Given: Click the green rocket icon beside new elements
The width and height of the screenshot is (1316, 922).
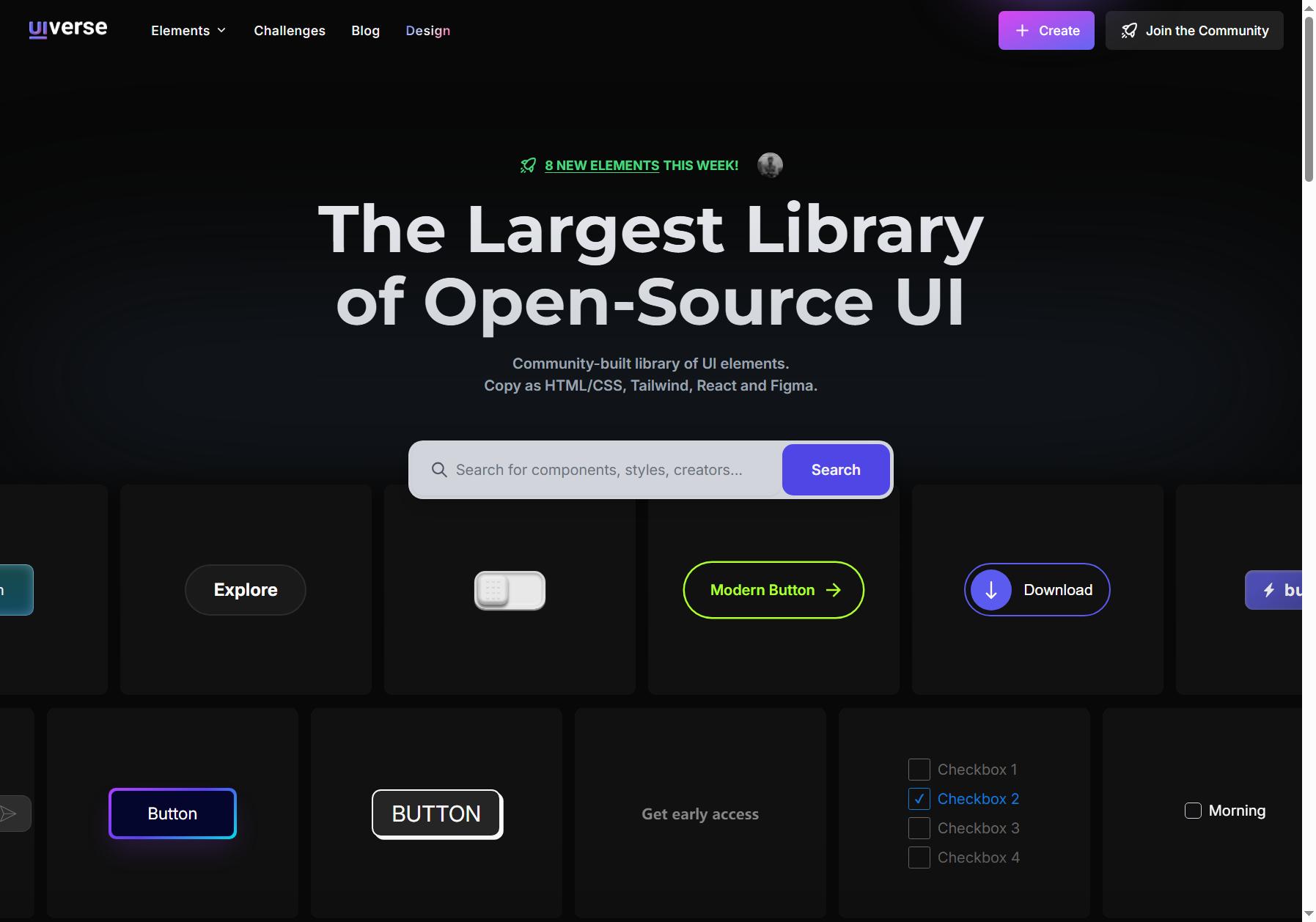Looking at the screenshot, I should tap(528, 166).
